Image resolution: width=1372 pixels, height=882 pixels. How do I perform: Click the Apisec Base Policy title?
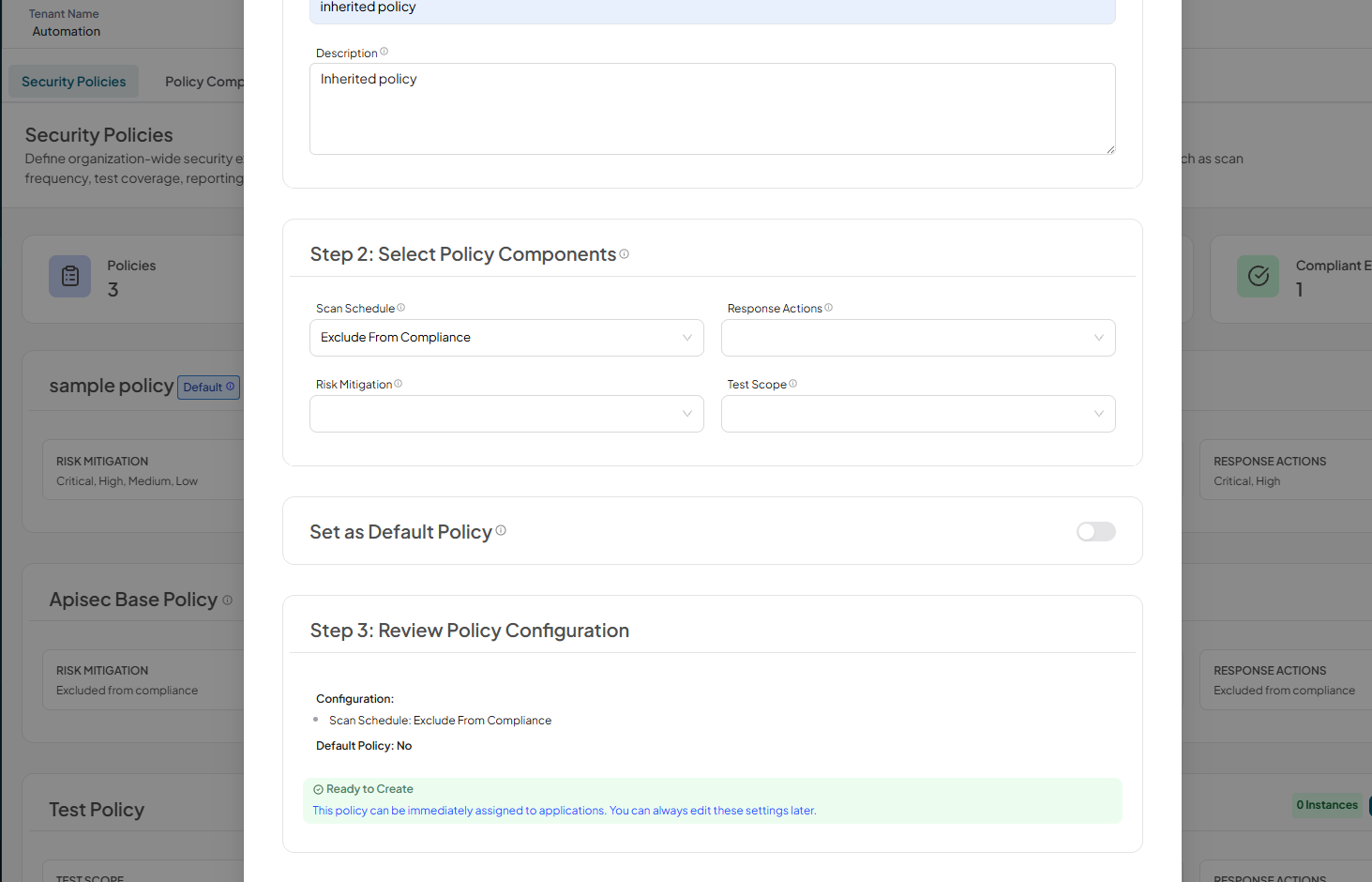pyautogui.click(x=133, y=600)
